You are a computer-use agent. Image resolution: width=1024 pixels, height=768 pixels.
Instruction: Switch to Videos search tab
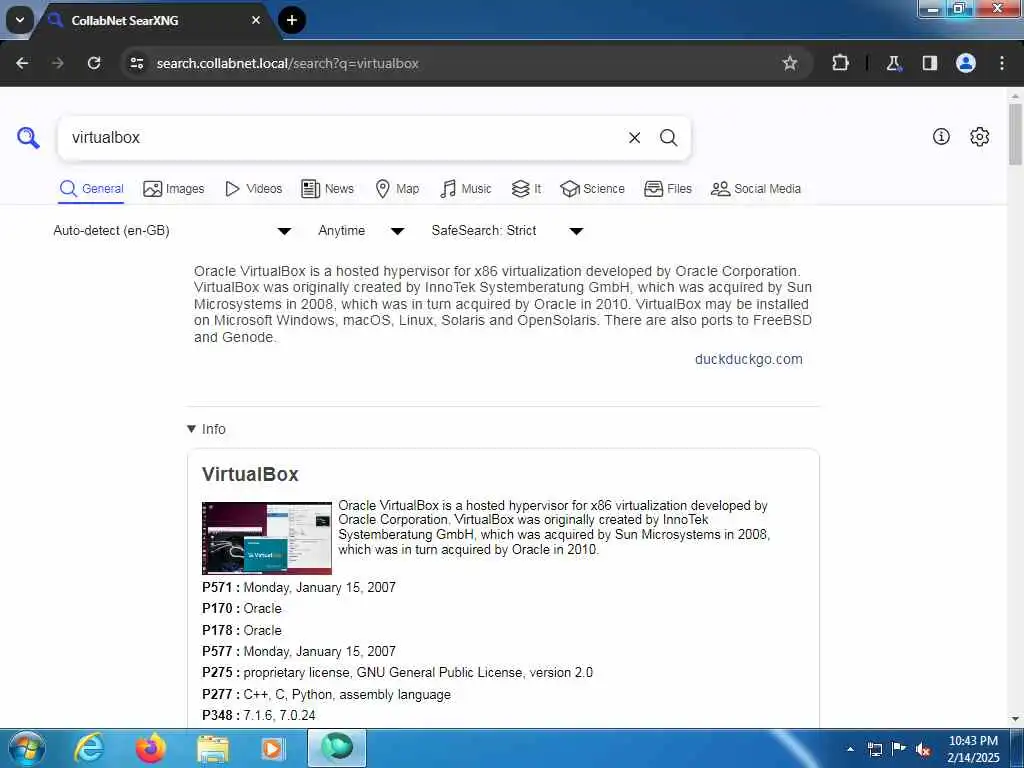pyautogui.click(x=253, y=189)
